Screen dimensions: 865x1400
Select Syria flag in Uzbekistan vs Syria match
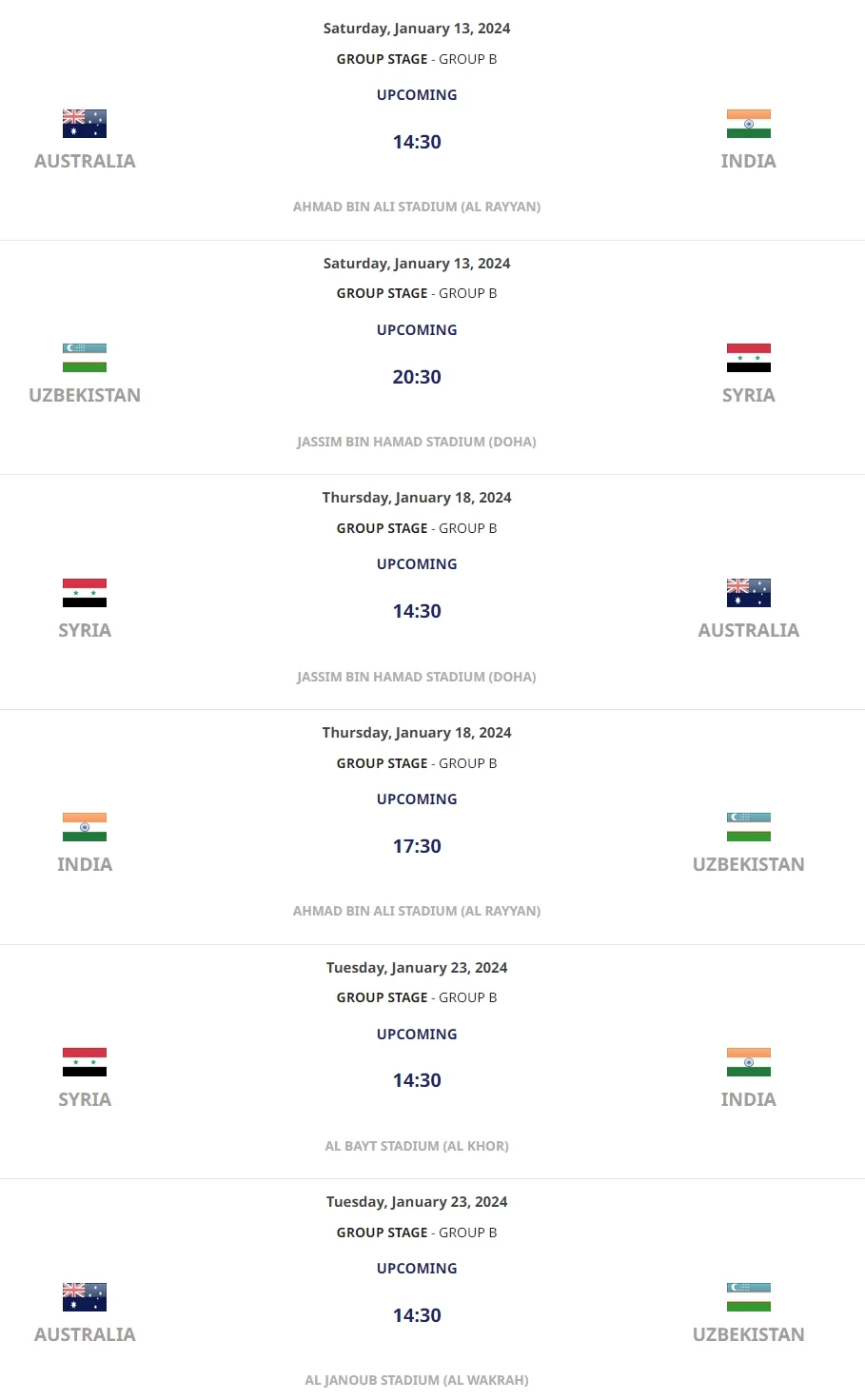click(x=748, y=358)
